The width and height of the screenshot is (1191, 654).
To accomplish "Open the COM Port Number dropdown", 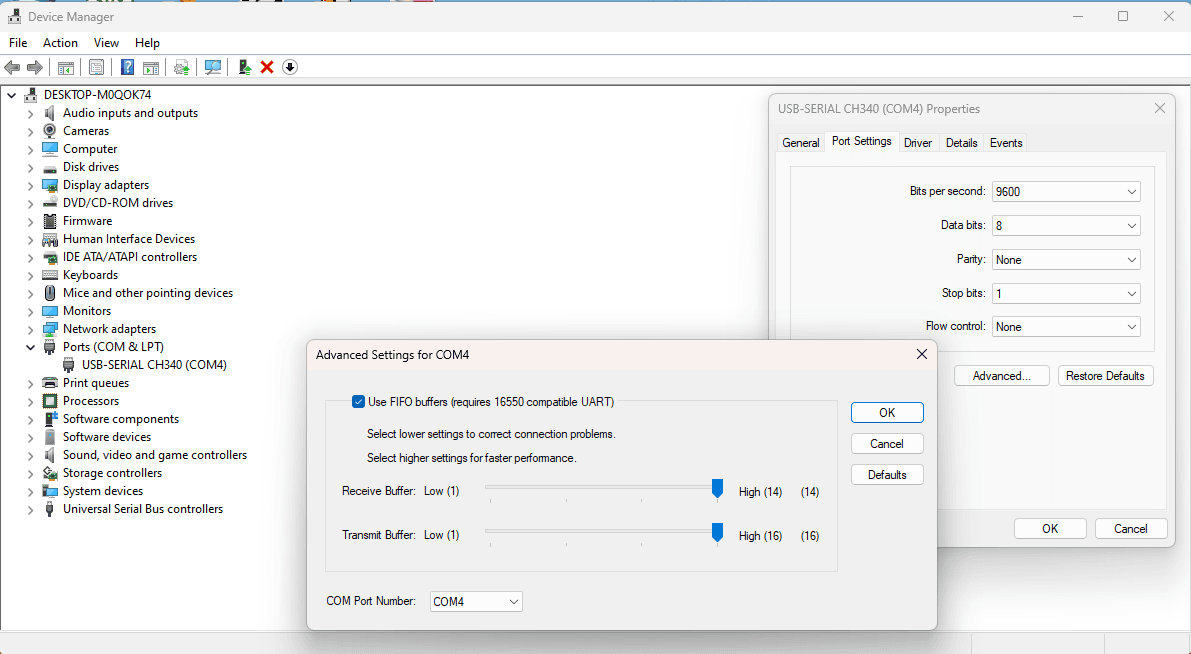I will click(x=476, y=602).
